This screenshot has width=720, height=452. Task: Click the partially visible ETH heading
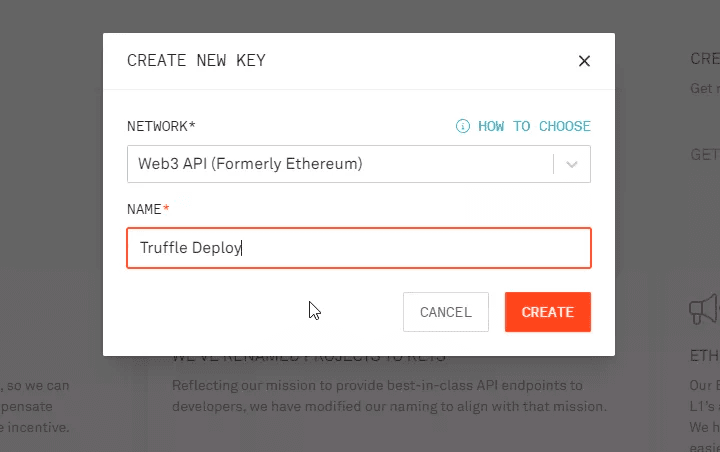point(704,356)
